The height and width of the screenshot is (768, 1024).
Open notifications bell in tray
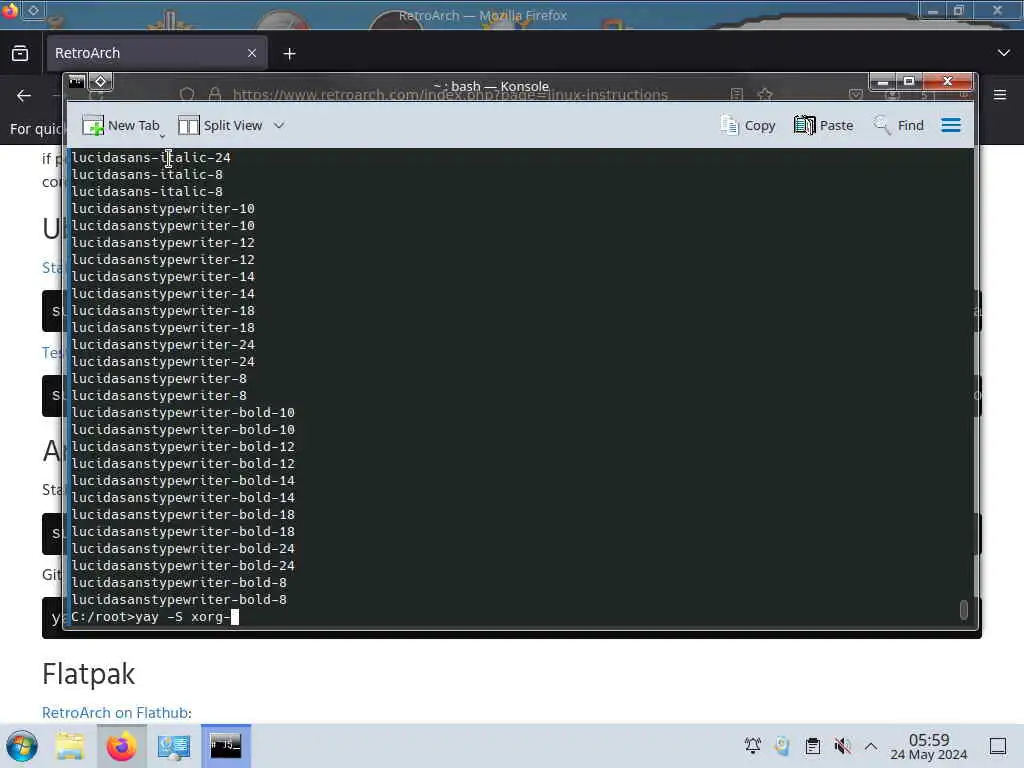(x=752, y=745)
